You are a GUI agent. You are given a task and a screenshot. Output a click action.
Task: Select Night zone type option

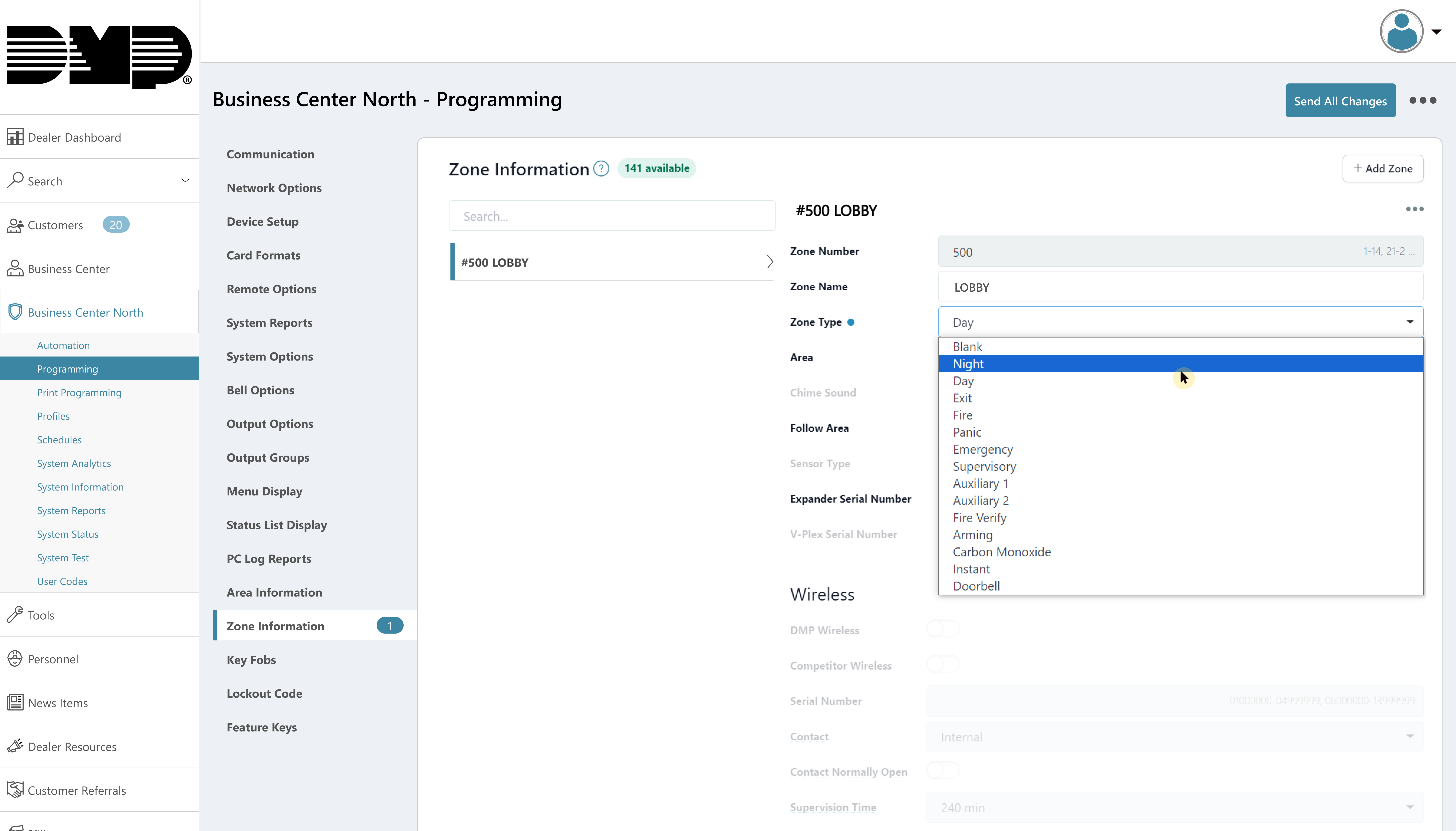click(x=1181, y=364)
